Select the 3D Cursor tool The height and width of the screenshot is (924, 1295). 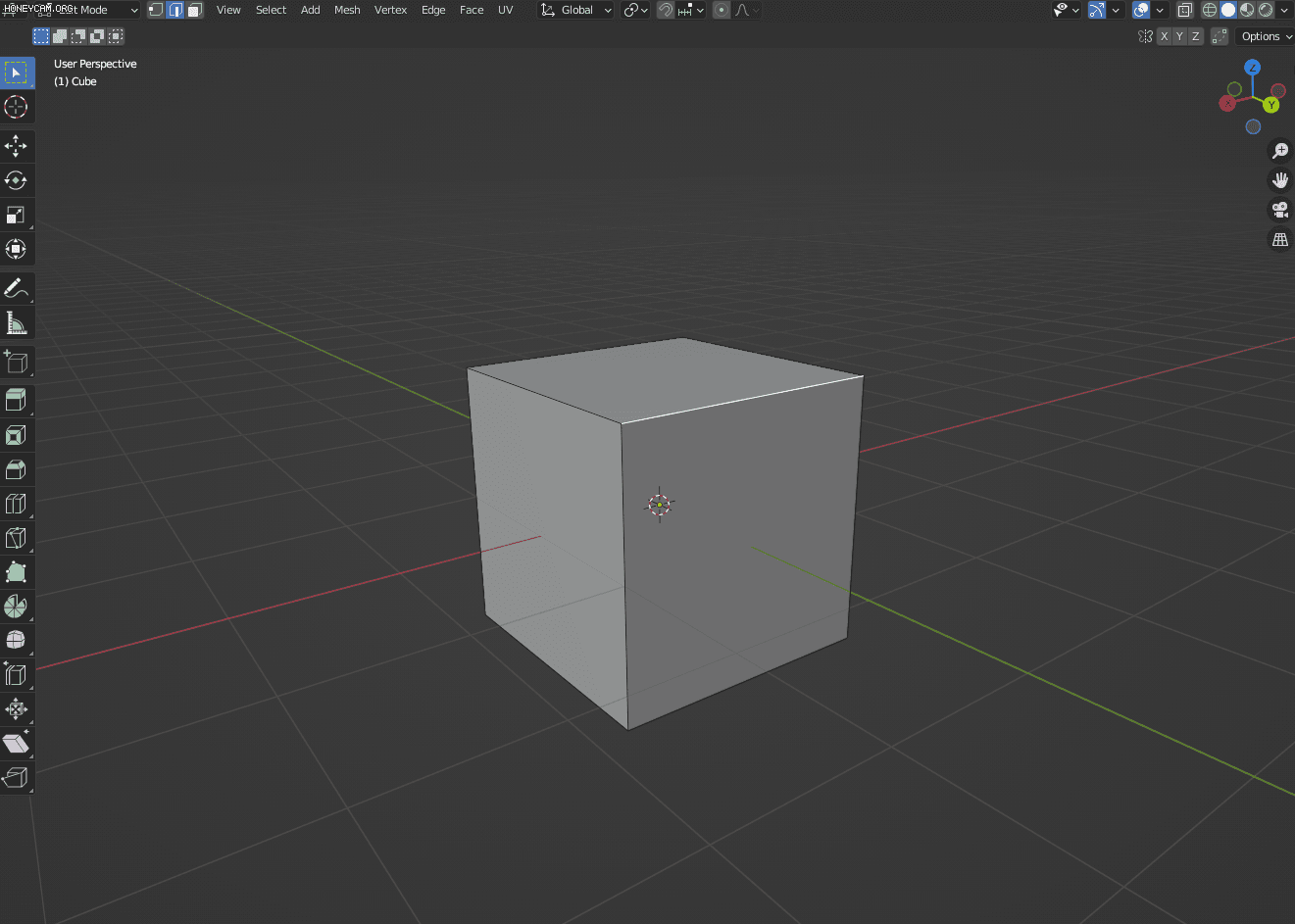point(17,107)
